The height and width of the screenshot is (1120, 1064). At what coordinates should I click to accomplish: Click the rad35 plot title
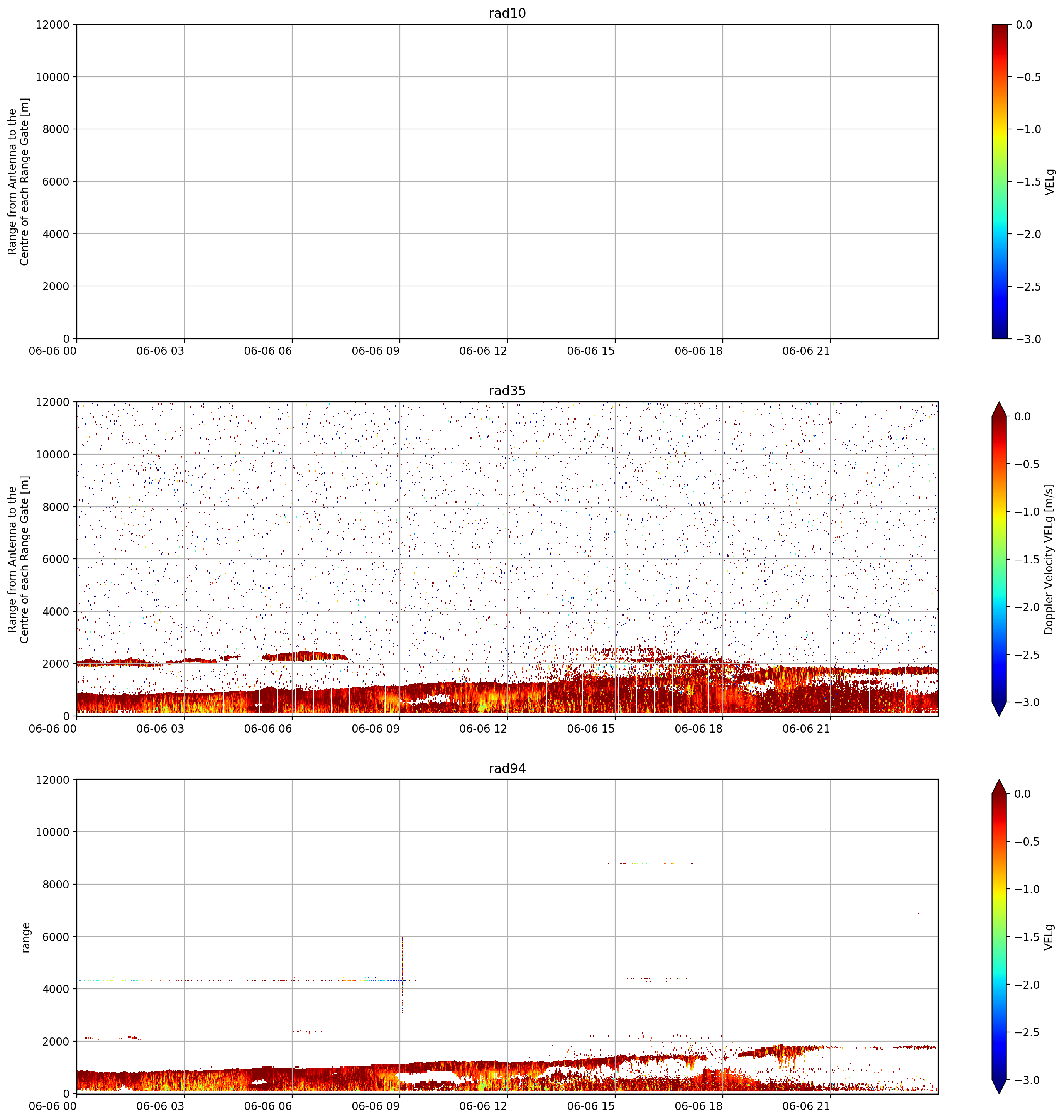click(x=507, y=391)
